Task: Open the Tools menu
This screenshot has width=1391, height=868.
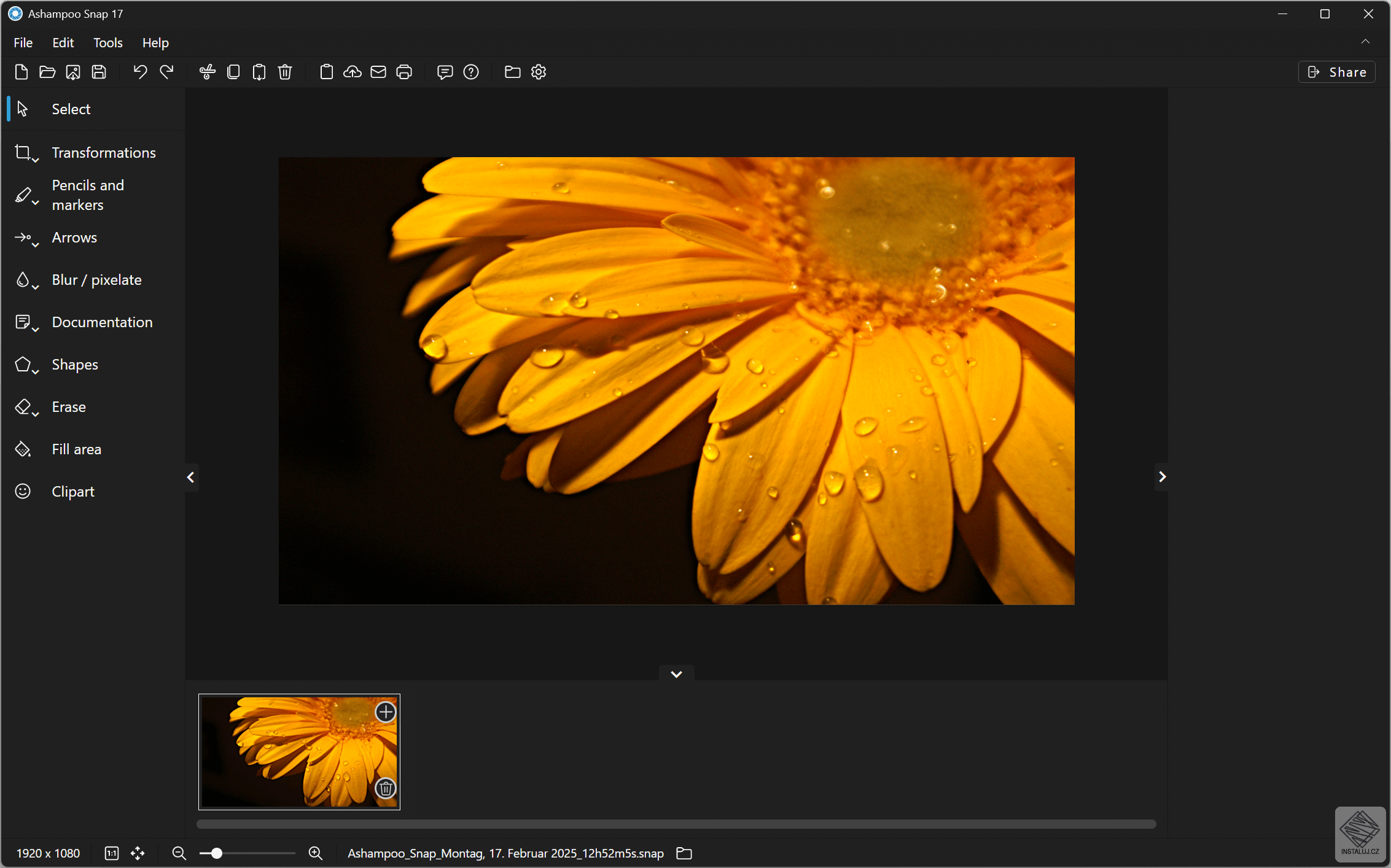Action: (x=107, y=42)
